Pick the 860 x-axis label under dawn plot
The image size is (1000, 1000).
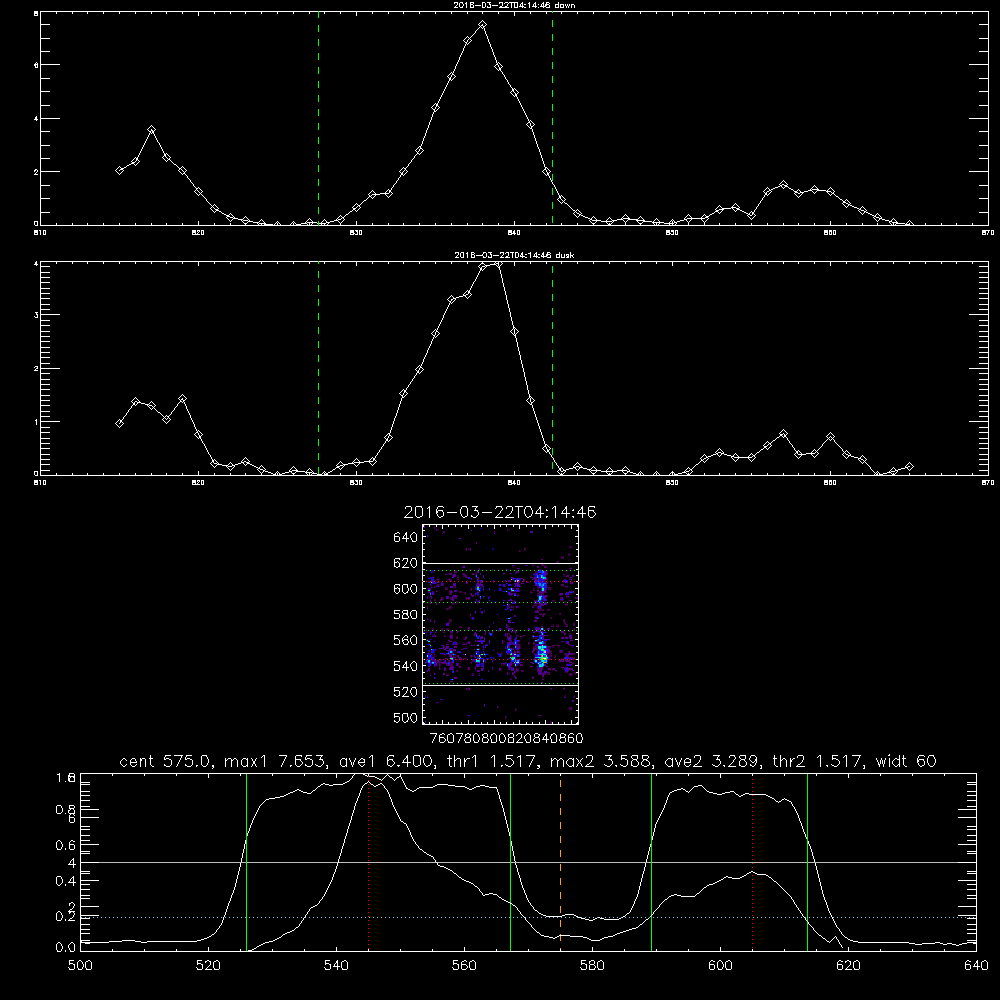(830, 233)
